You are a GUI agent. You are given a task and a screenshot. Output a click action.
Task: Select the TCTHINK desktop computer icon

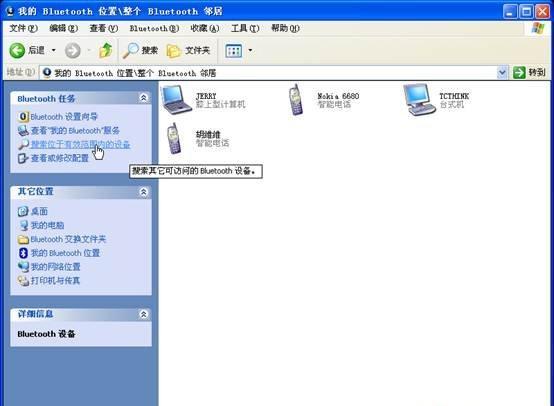[419, 100]
